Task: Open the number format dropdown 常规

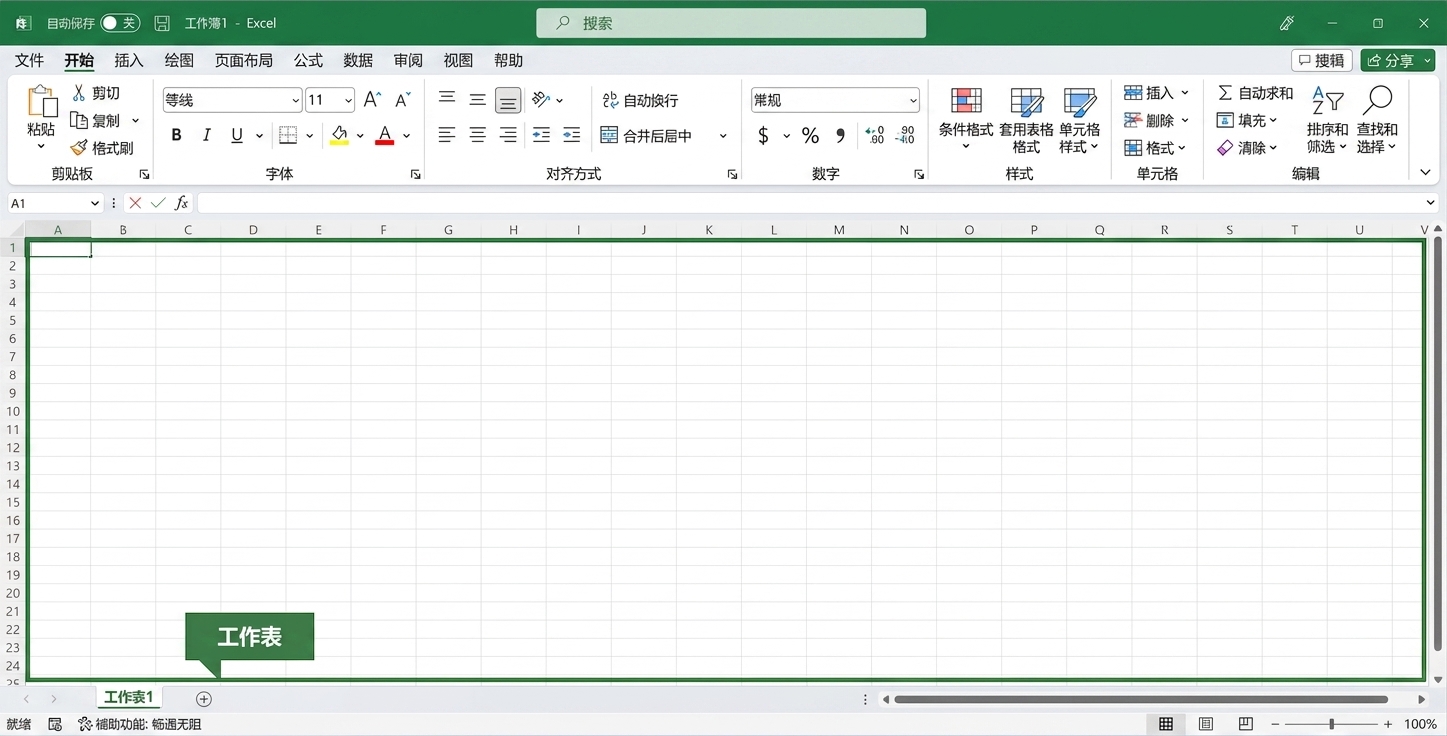Action: (913, 100)
